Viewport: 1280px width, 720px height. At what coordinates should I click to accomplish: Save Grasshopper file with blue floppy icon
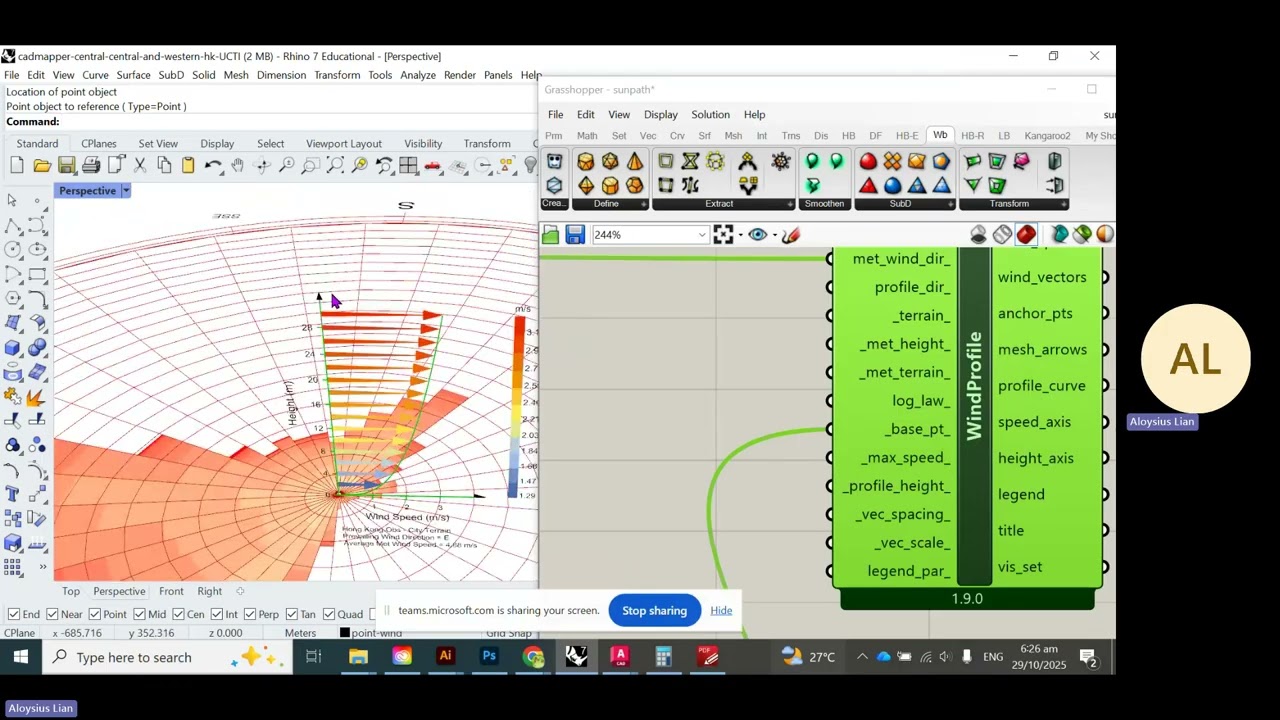[575, 235]
